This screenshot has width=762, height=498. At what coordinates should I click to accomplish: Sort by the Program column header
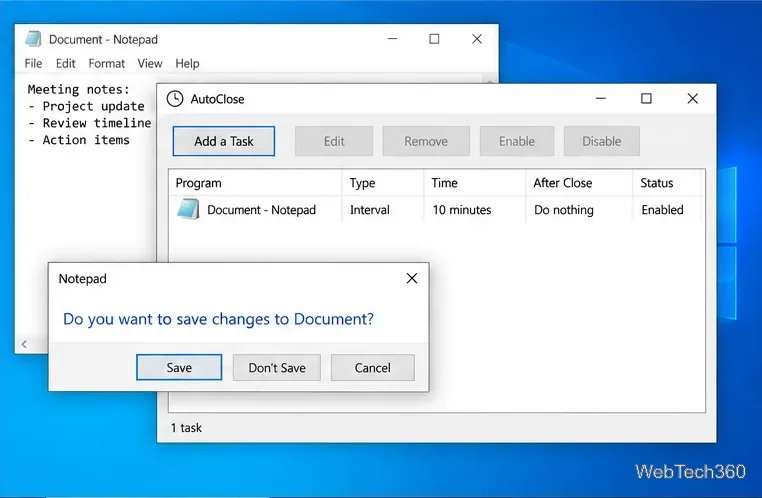(x=255, y=183)
